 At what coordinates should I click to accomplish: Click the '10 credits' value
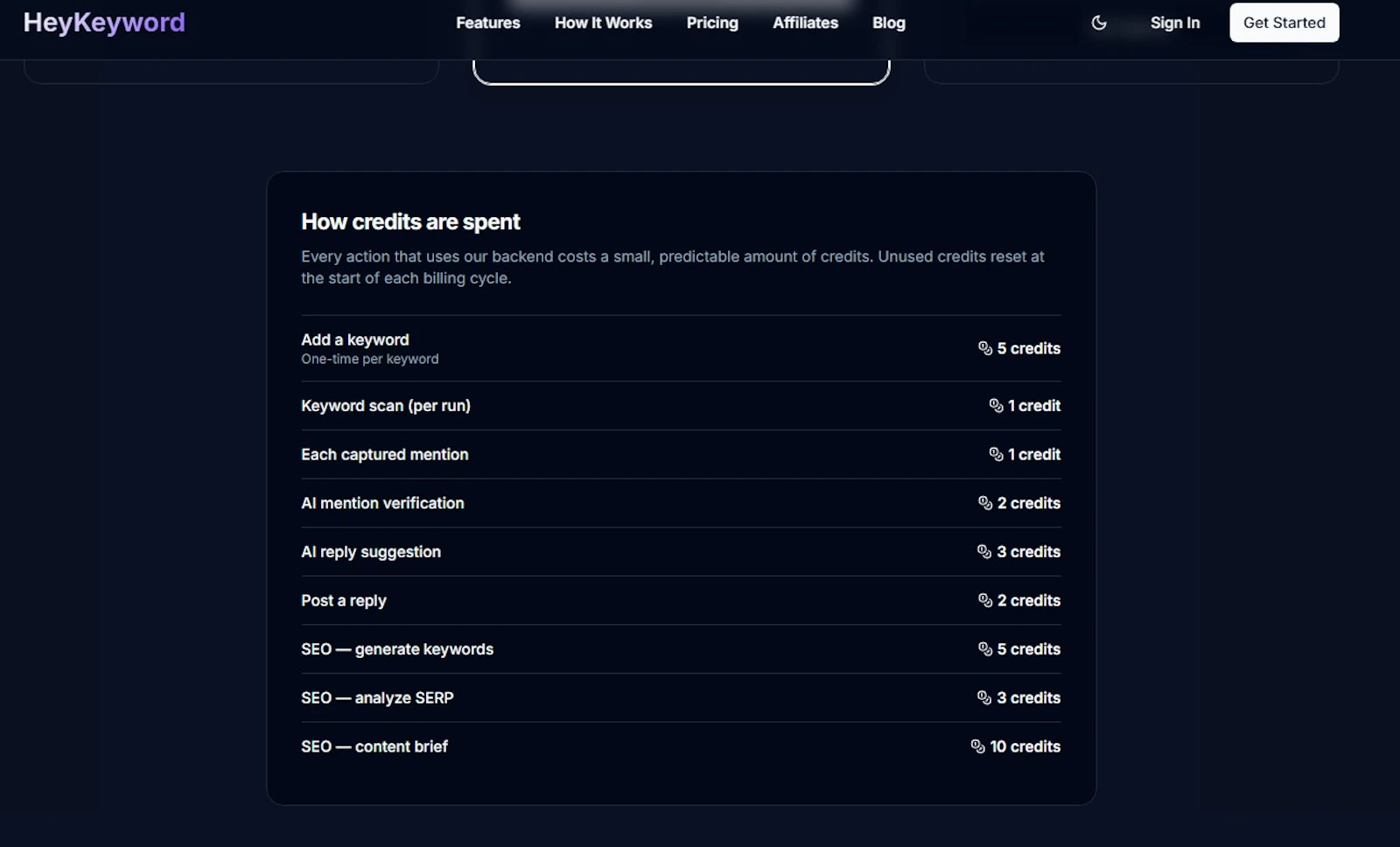click(1025, 746)
